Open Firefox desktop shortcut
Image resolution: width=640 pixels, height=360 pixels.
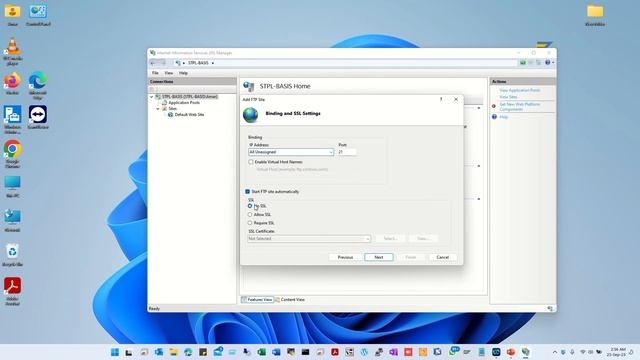tap(12, 84)
